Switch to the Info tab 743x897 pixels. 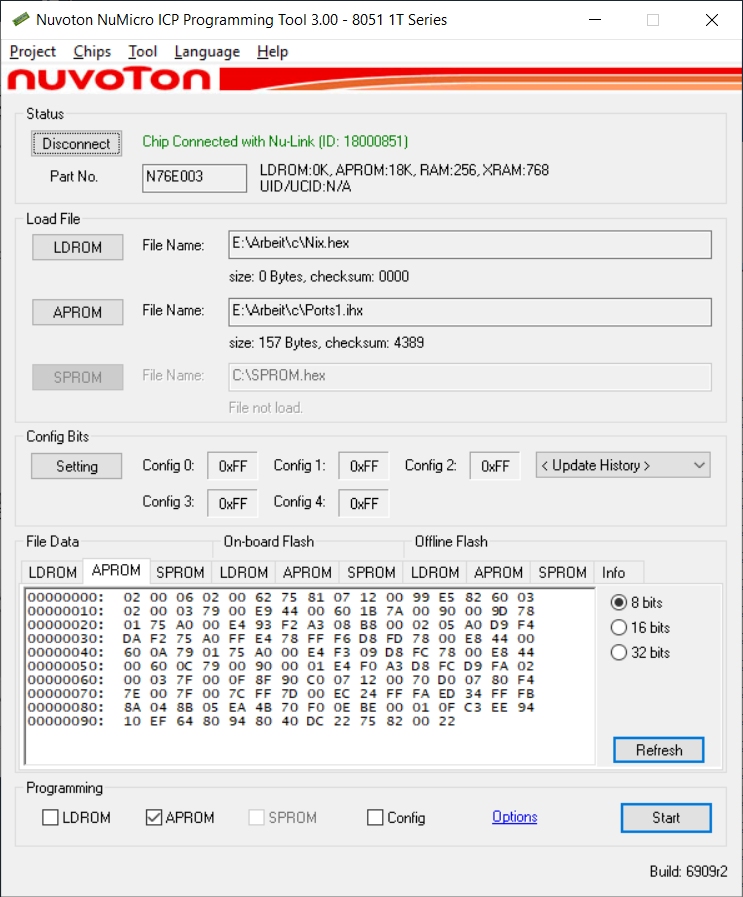pos(613,573)
